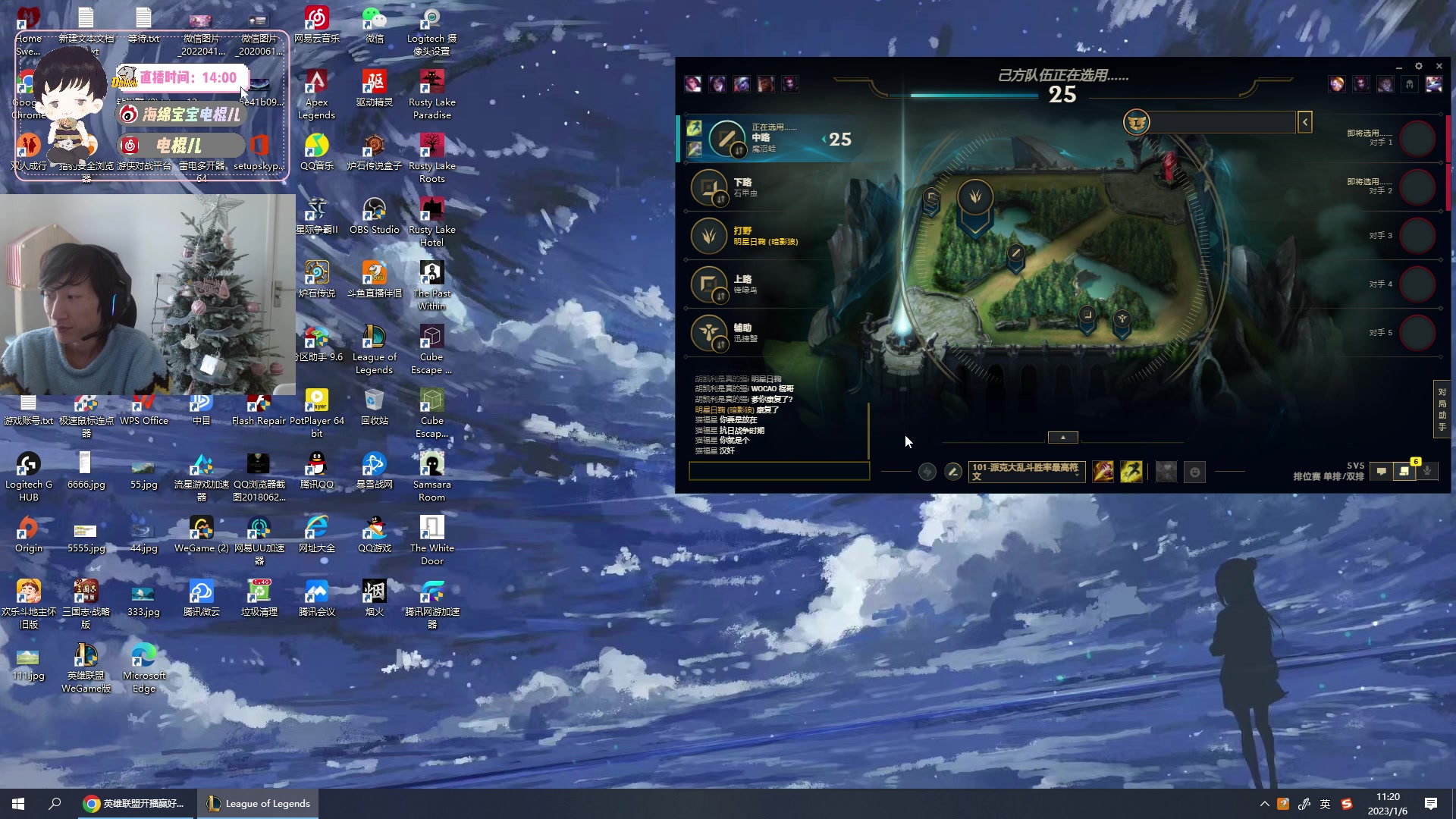Image resolution: width=1456 pixels, height=819 pixels.
Task: Open taskbar clock showing 11:20
Action: (1387, 804)
